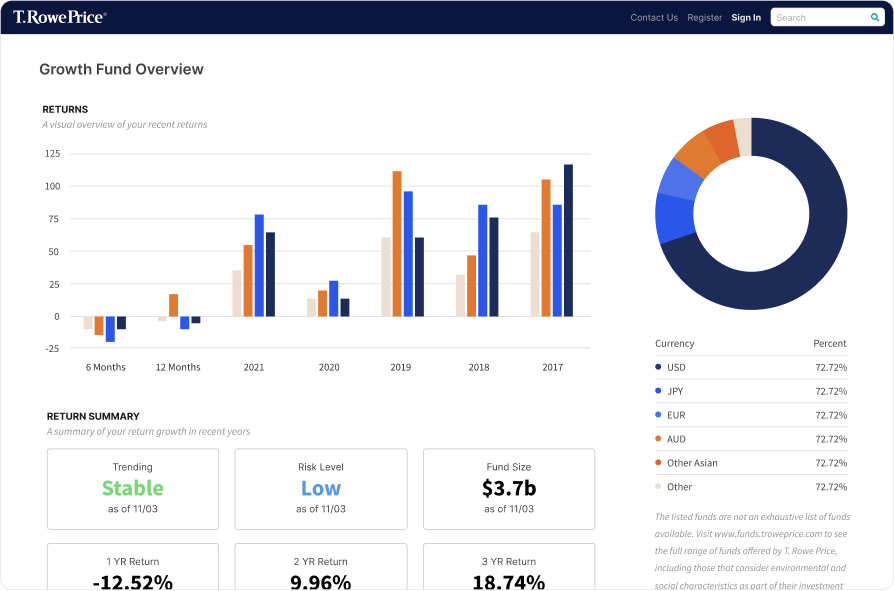
Task: Click the AUD currency label
Action: pyautogui.click(x=676, y=439)
